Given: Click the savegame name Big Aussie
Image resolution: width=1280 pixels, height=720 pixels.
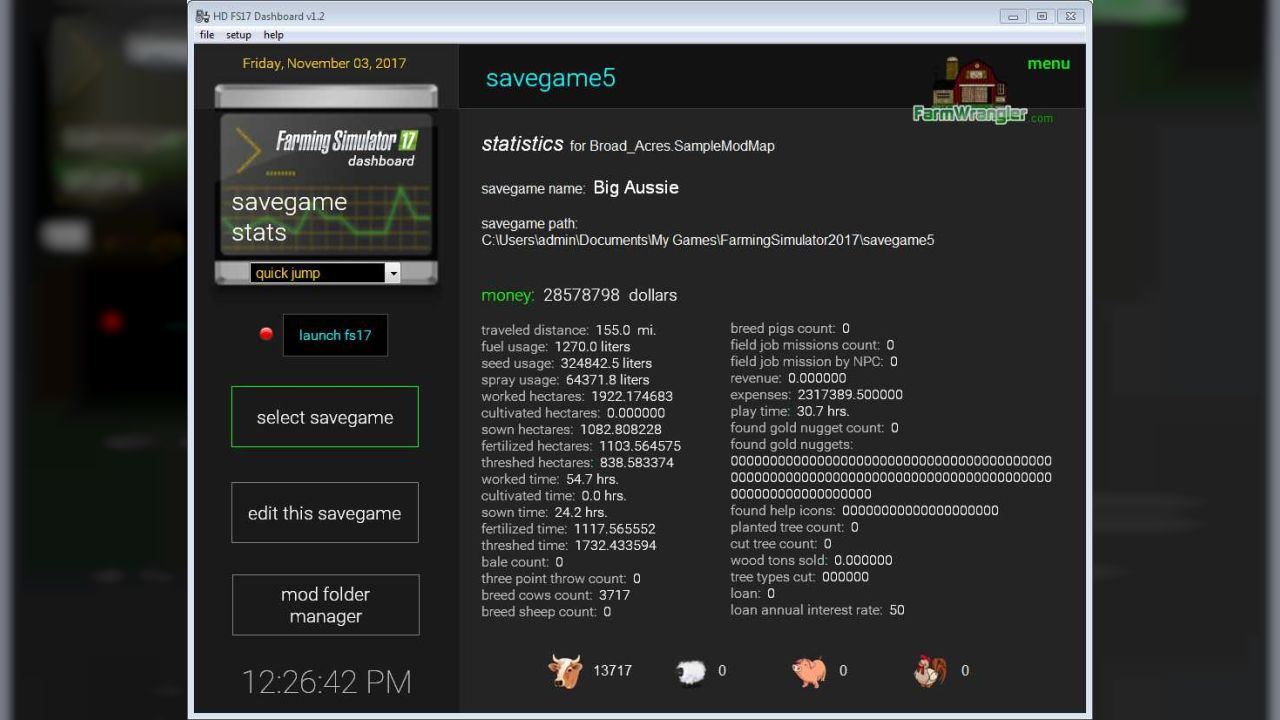Looking at the screenshot, I should (636, 188).
